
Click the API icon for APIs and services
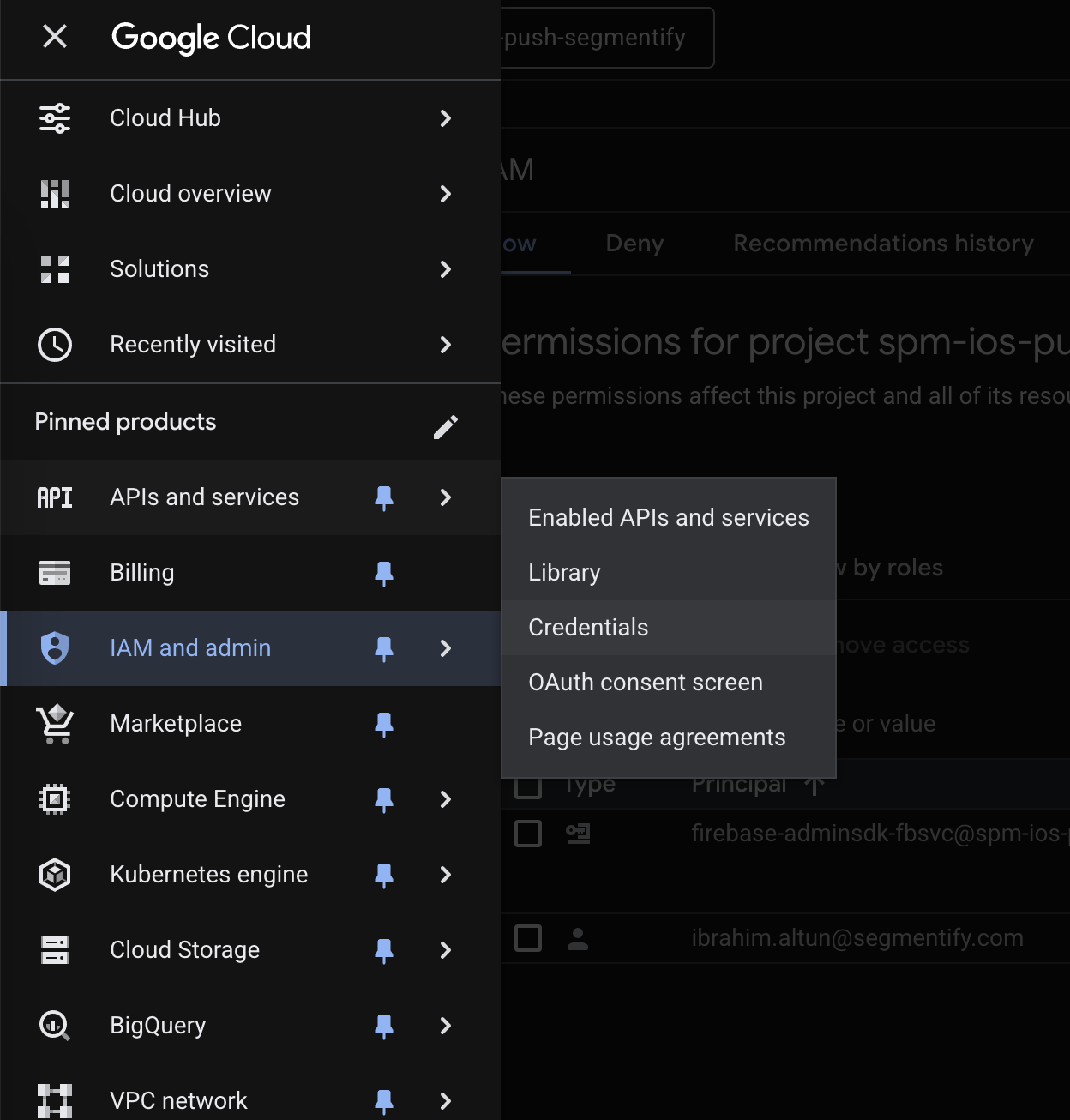click(55, 497)
